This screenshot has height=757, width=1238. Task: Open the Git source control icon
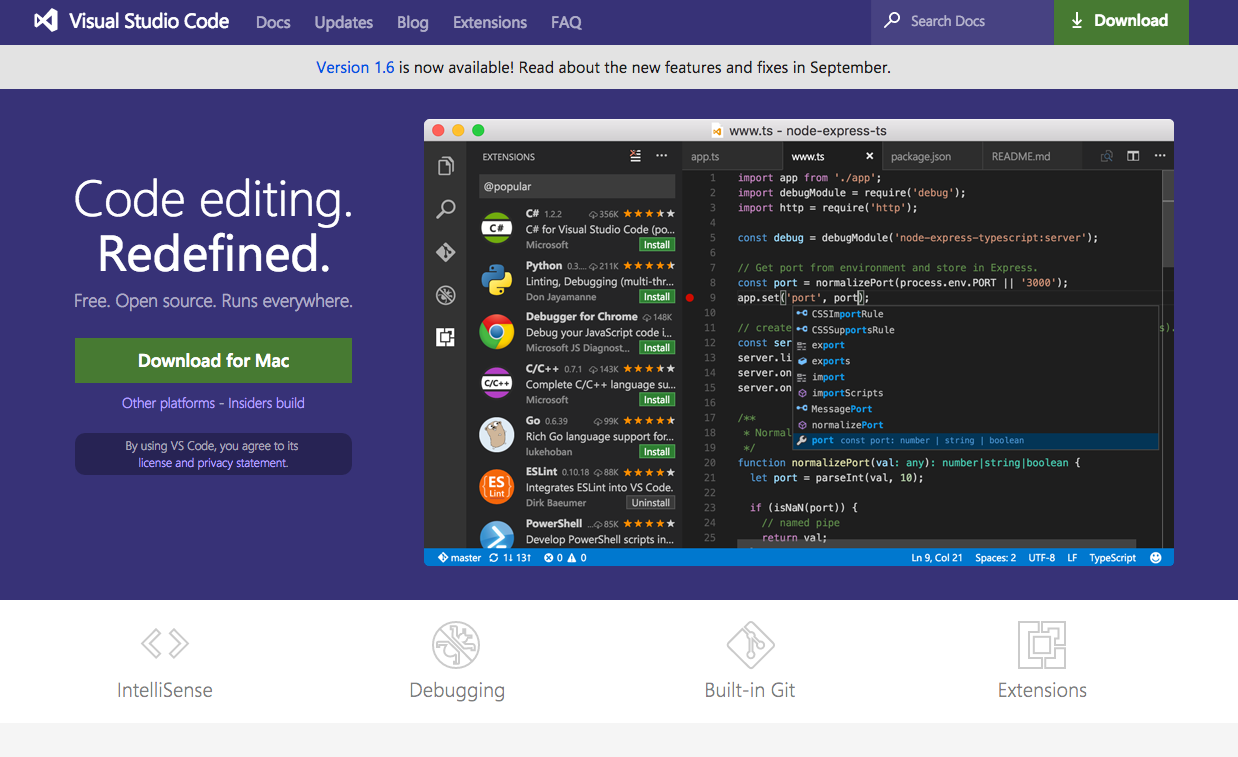click(x=446, y=252)
